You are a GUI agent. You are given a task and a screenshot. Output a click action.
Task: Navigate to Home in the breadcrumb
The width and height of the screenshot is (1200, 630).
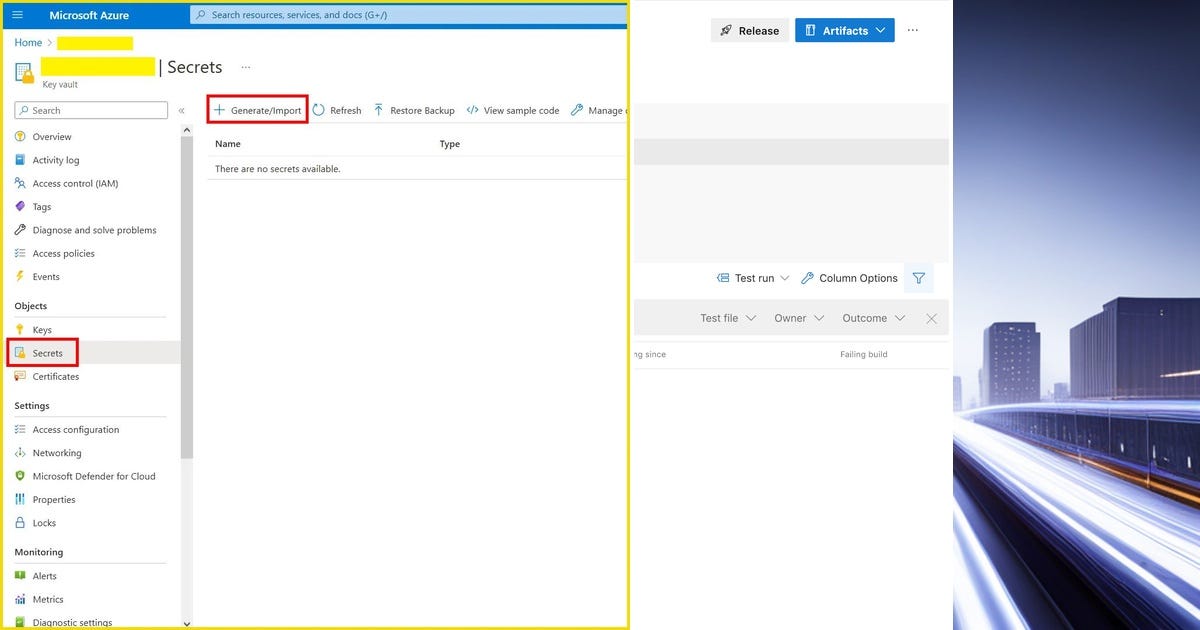click(27, 42)
